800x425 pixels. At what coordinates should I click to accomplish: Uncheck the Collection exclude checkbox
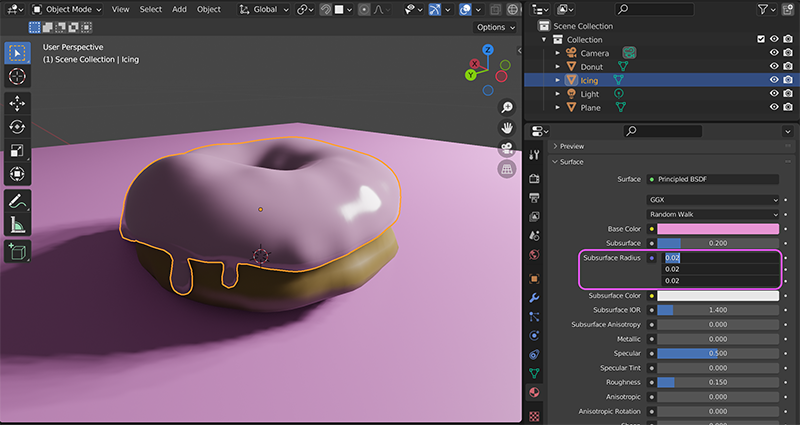761,39
